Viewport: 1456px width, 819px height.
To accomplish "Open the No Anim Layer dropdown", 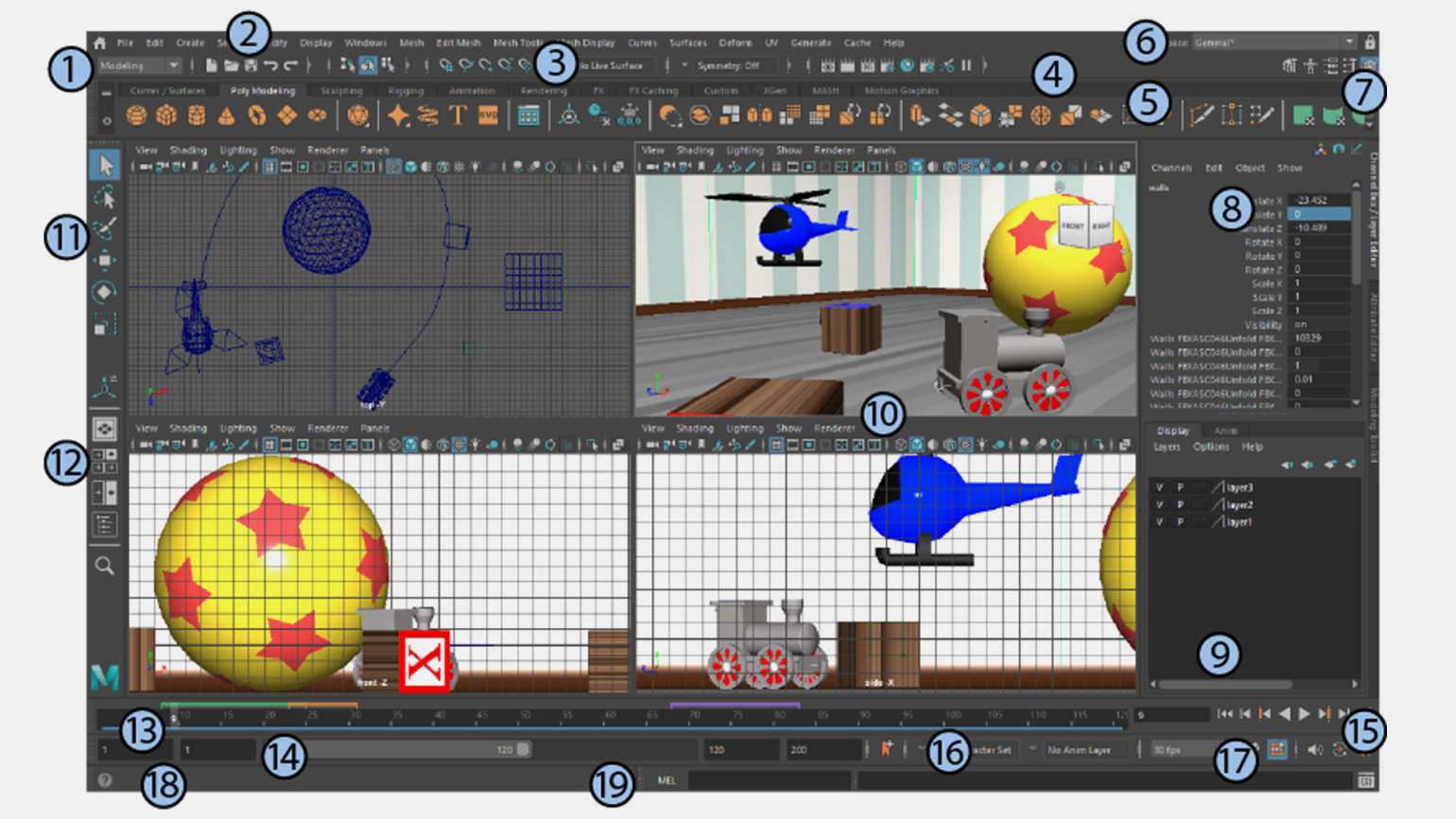I will pos(1080,750).
